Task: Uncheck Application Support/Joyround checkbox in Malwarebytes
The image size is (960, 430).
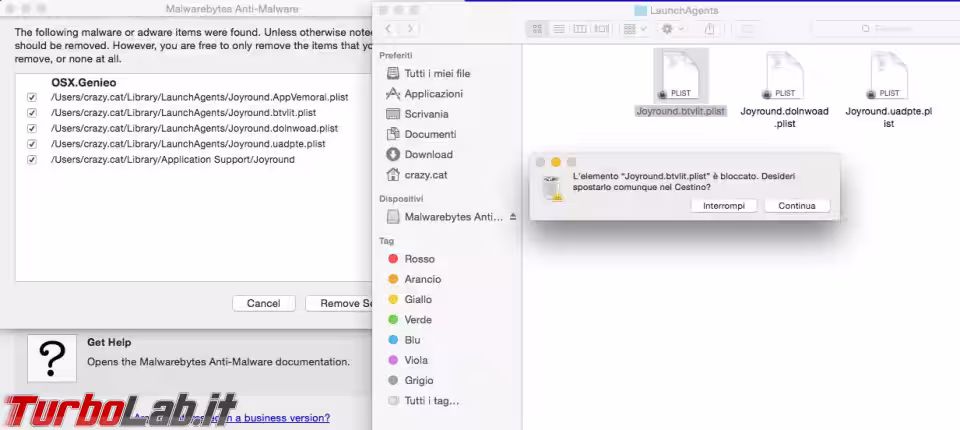Action: [32, 160]
